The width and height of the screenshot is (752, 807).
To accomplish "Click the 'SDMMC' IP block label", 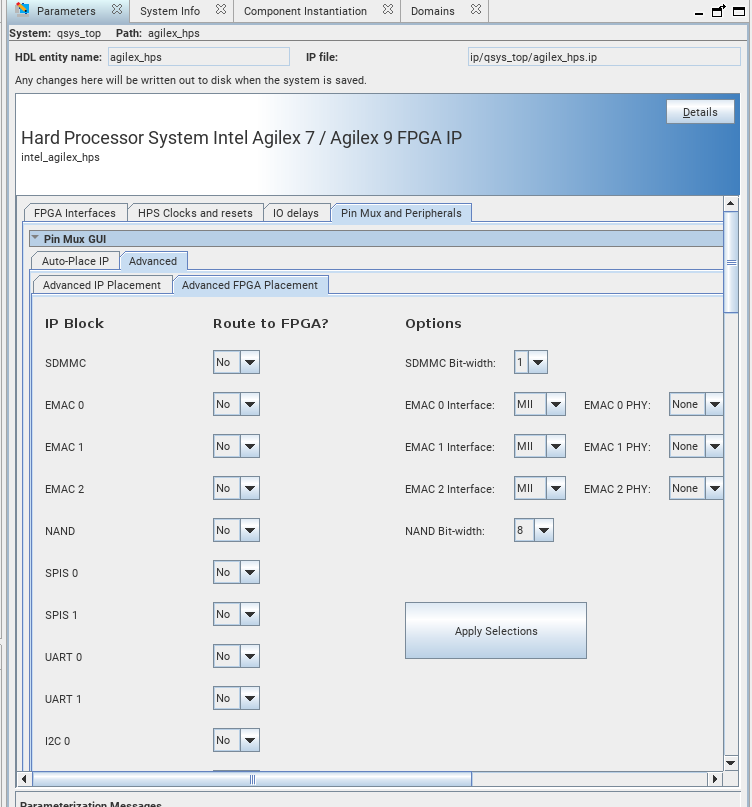I will 65,363.
